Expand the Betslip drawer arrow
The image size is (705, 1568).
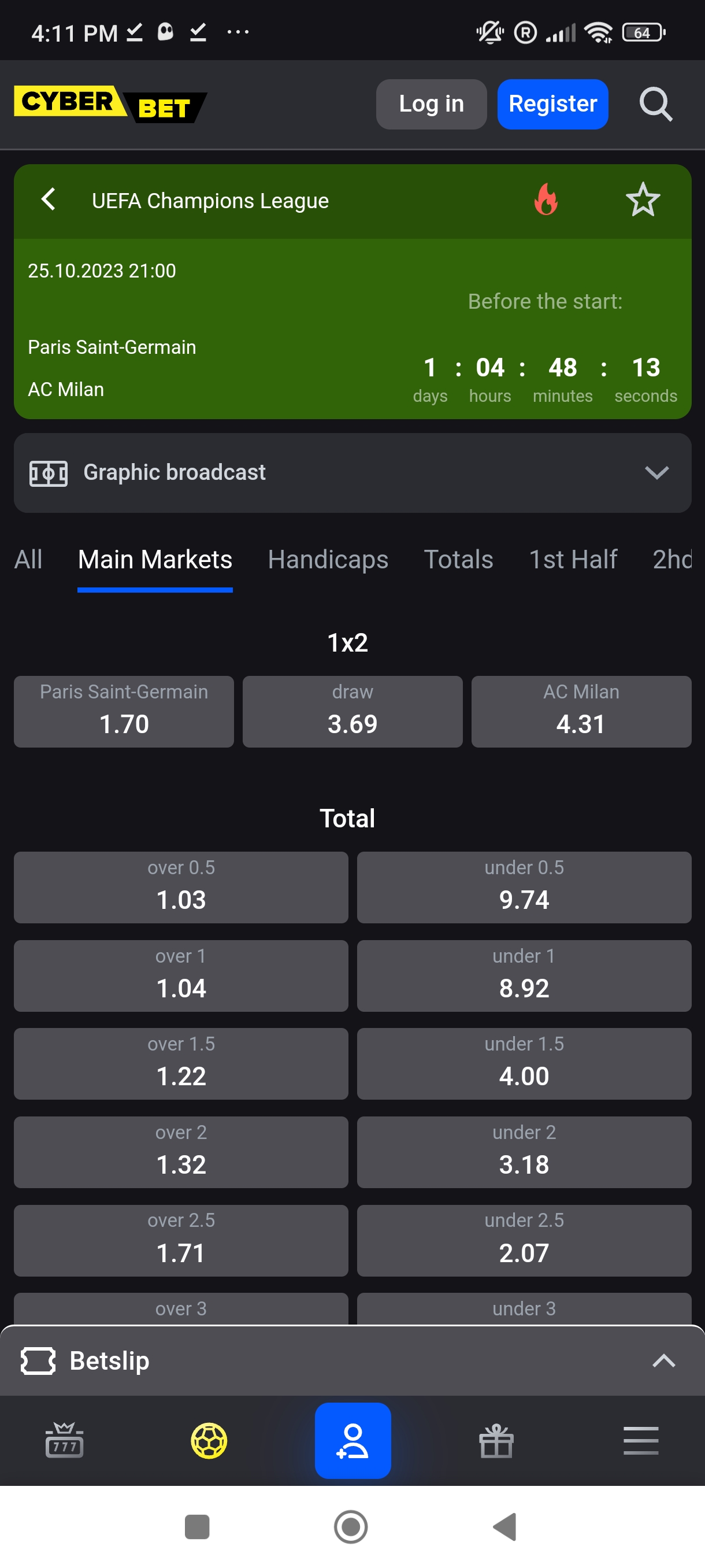tap(663, 1360)
